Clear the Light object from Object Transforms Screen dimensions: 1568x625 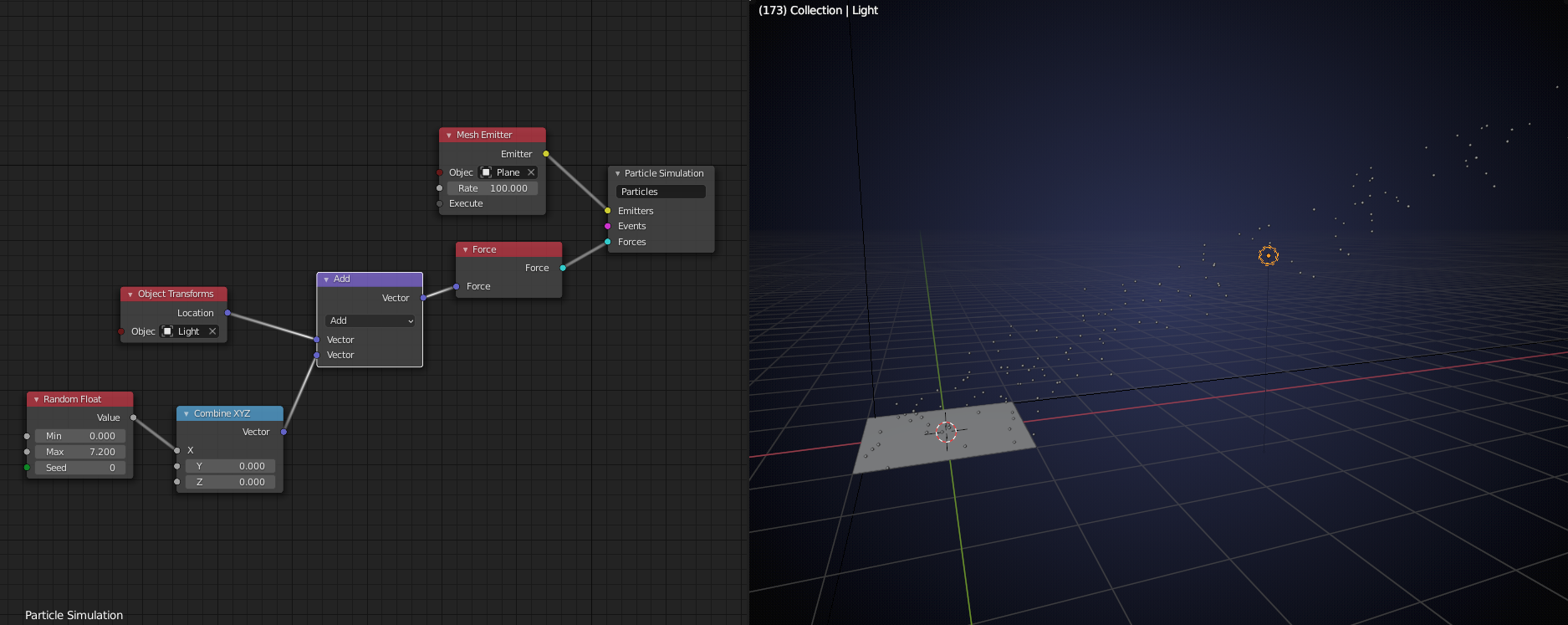(212, 331)
